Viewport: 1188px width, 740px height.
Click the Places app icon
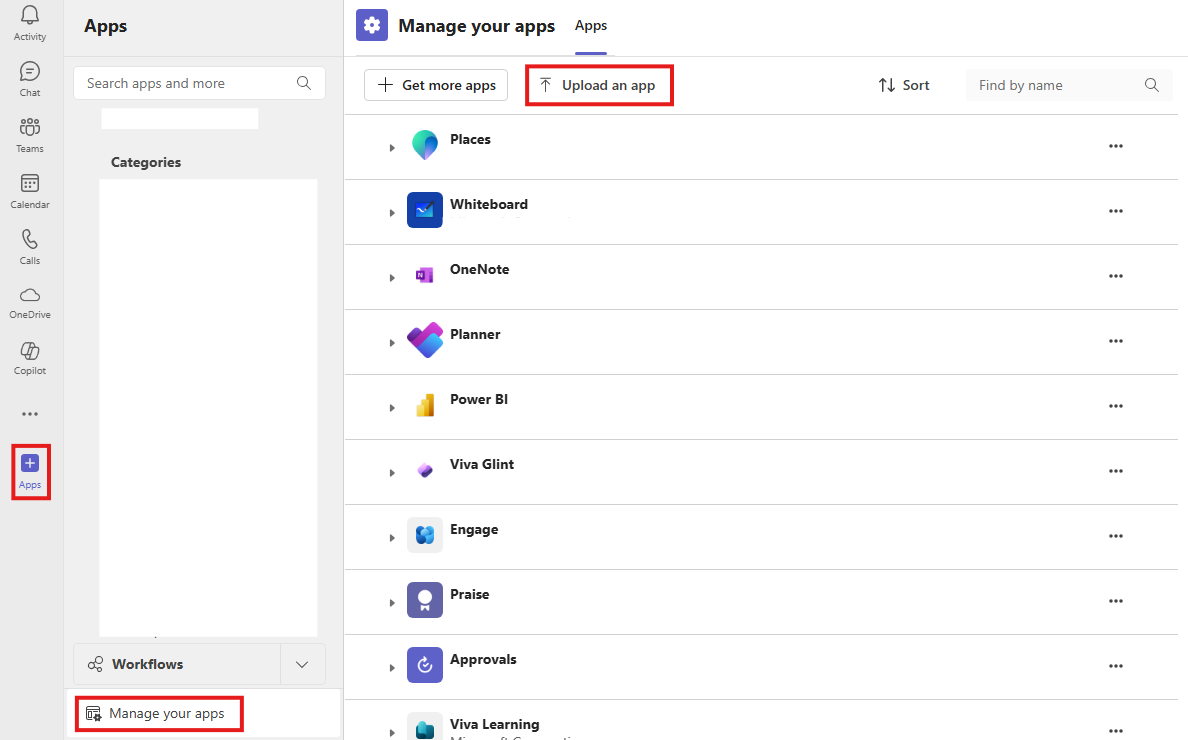pyautogui.click(x=425, y=145)
